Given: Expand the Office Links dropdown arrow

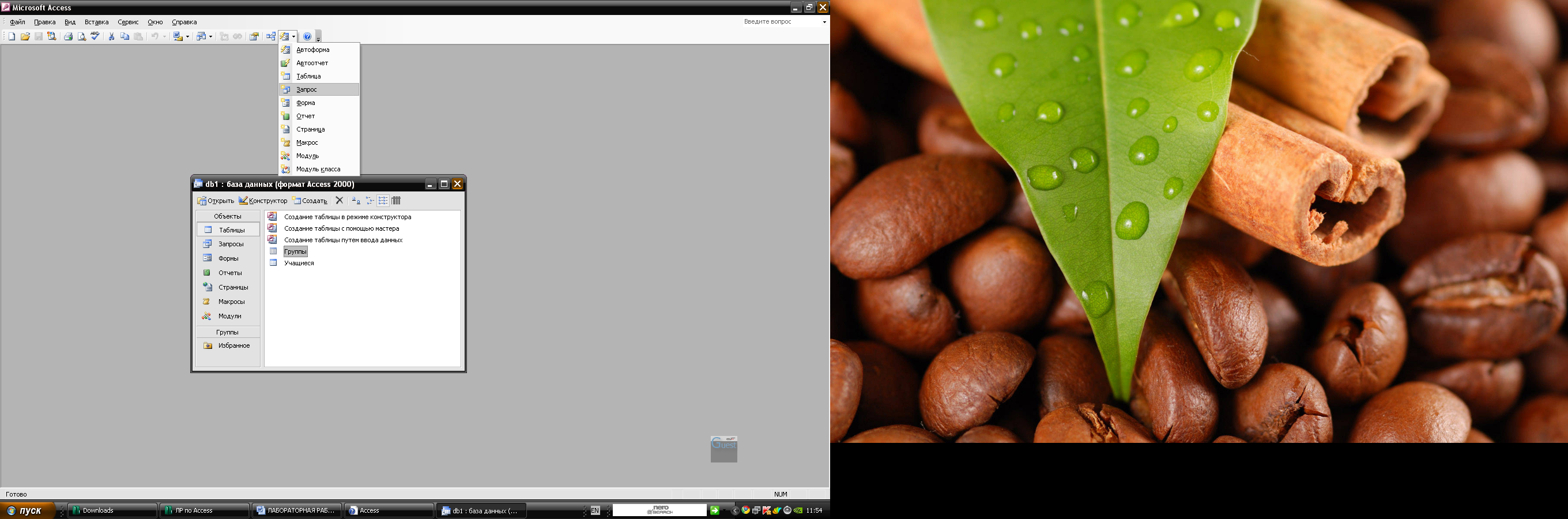Looking at the screenshot, I should pos(187,36).
